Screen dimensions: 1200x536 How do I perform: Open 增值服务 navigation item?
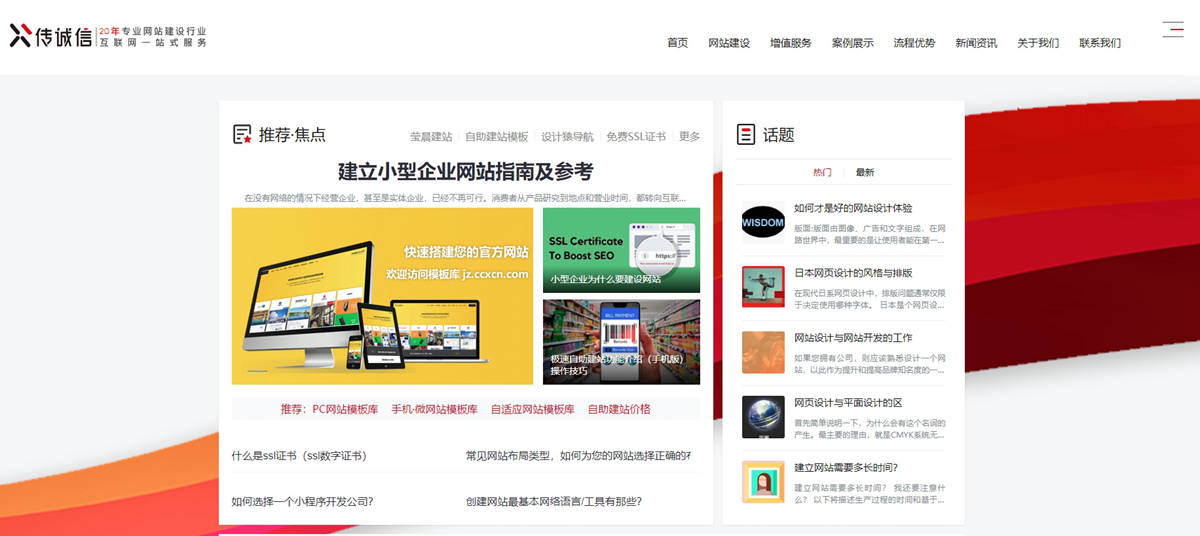(x=791, y=43)
